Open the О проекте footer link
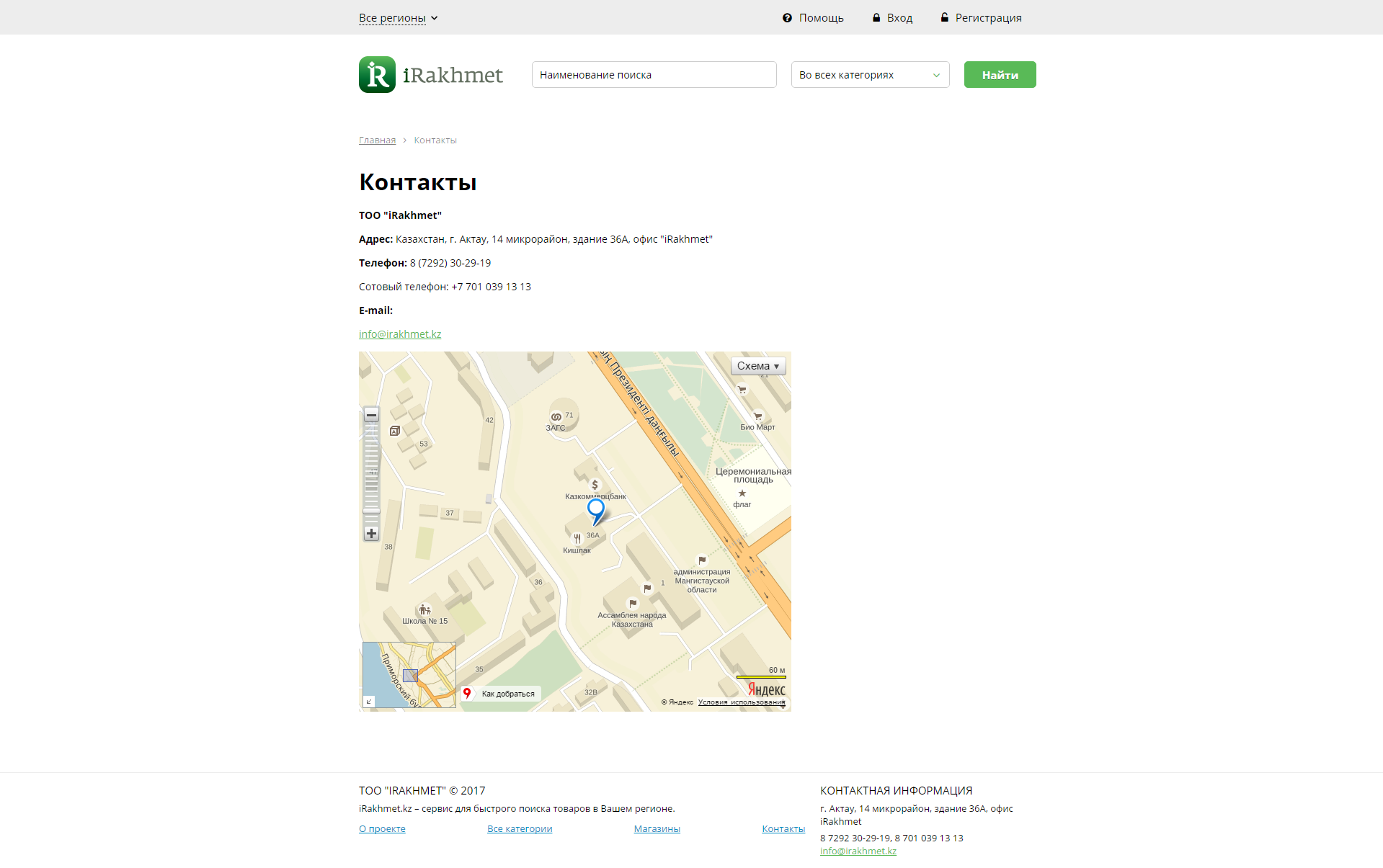This screenshot has width=1383, height=868. pos(382,829)
